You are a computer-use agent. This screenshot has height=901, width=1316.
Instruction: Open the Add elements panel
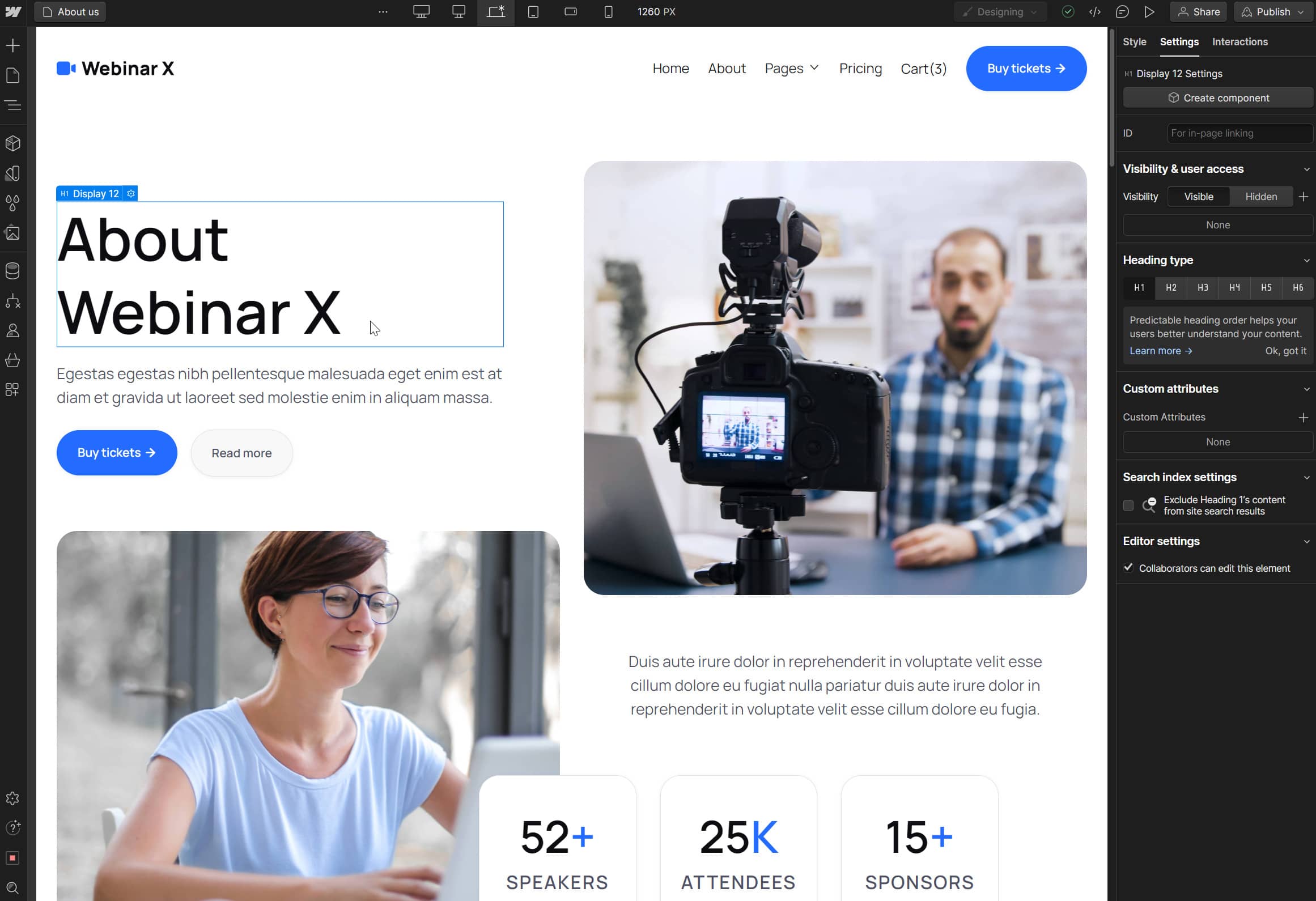click(12, 45)
